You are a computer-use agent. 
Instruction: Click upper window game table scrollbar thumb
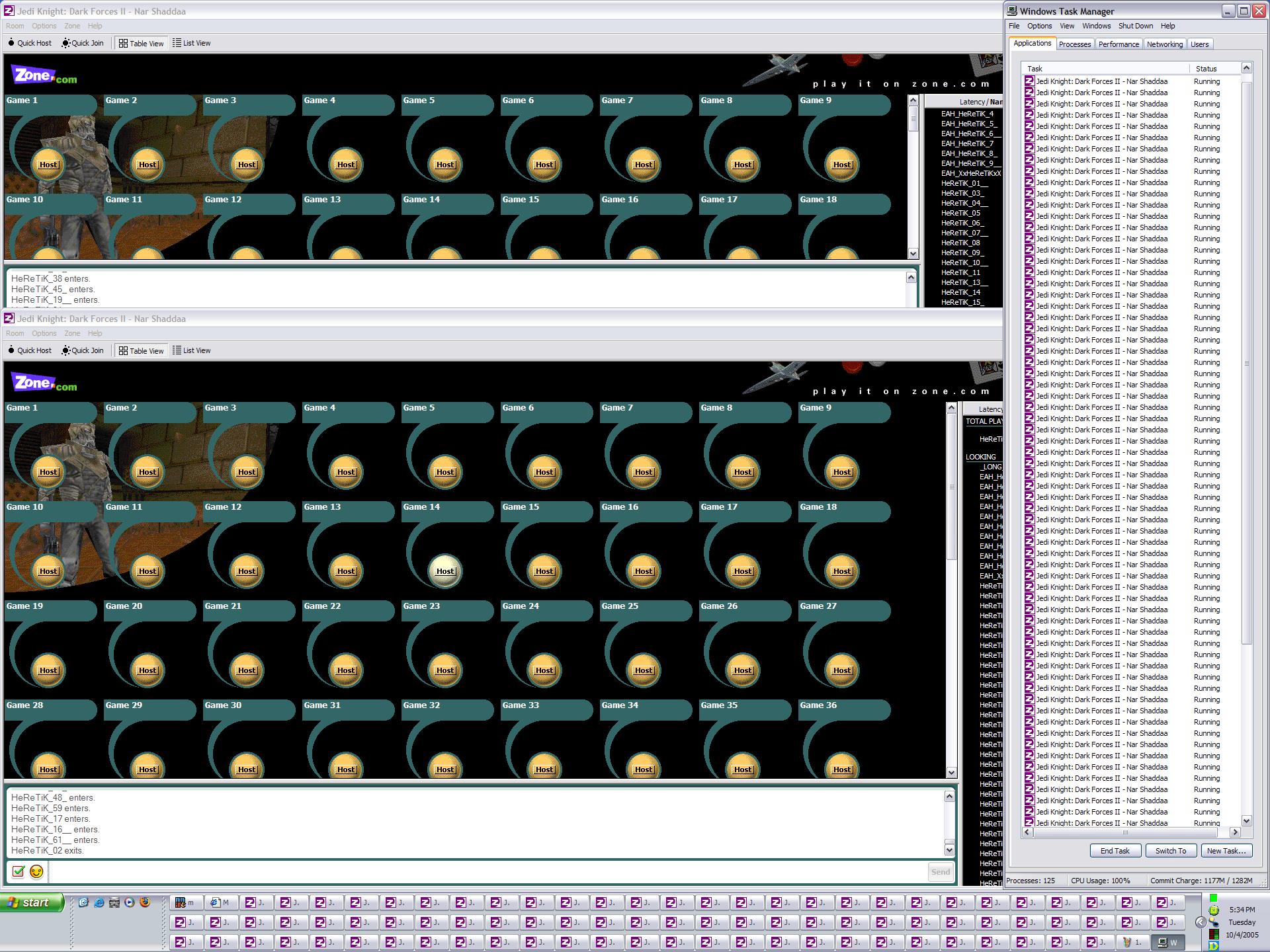pyautogui.click(x=913, y=120)
